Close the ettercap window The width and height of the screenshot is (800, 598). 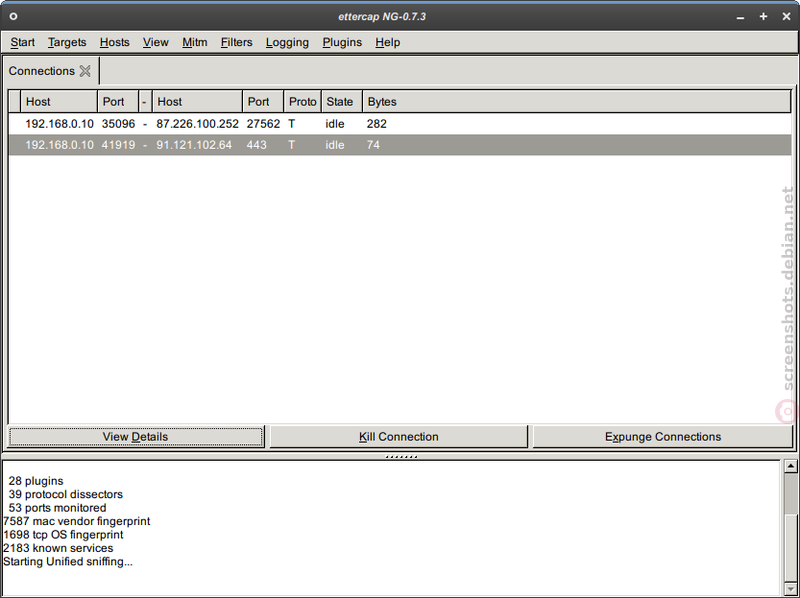(786, 16)
